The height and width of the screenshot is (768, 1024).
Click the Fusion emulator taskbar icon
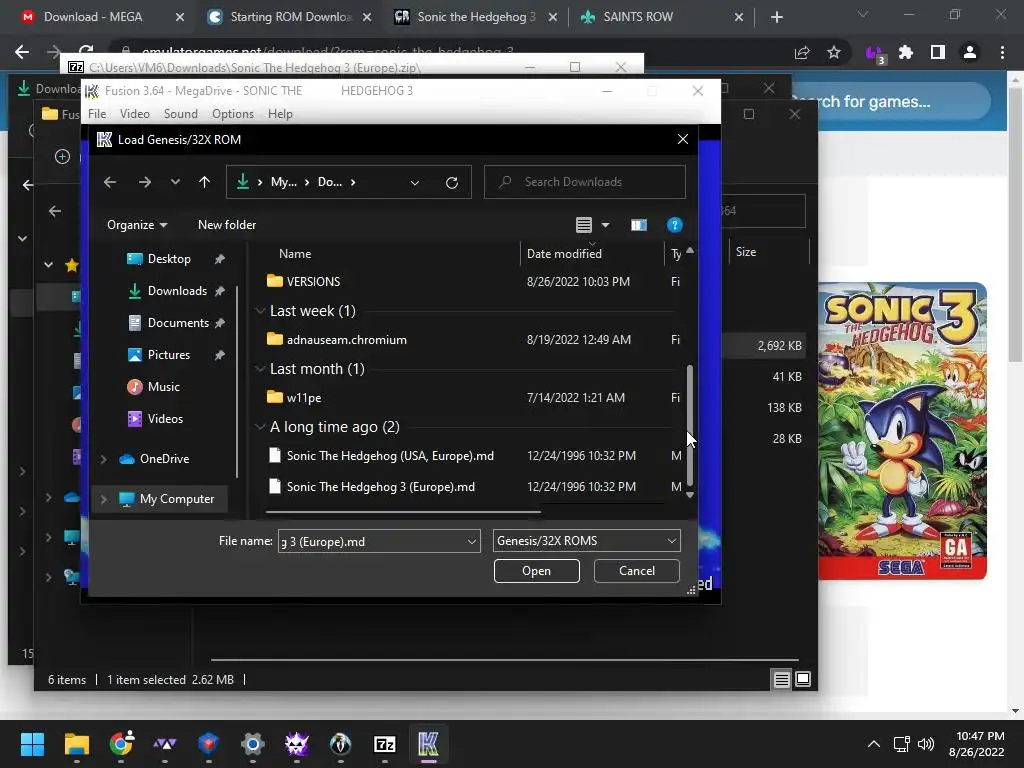tap(428, 744)
